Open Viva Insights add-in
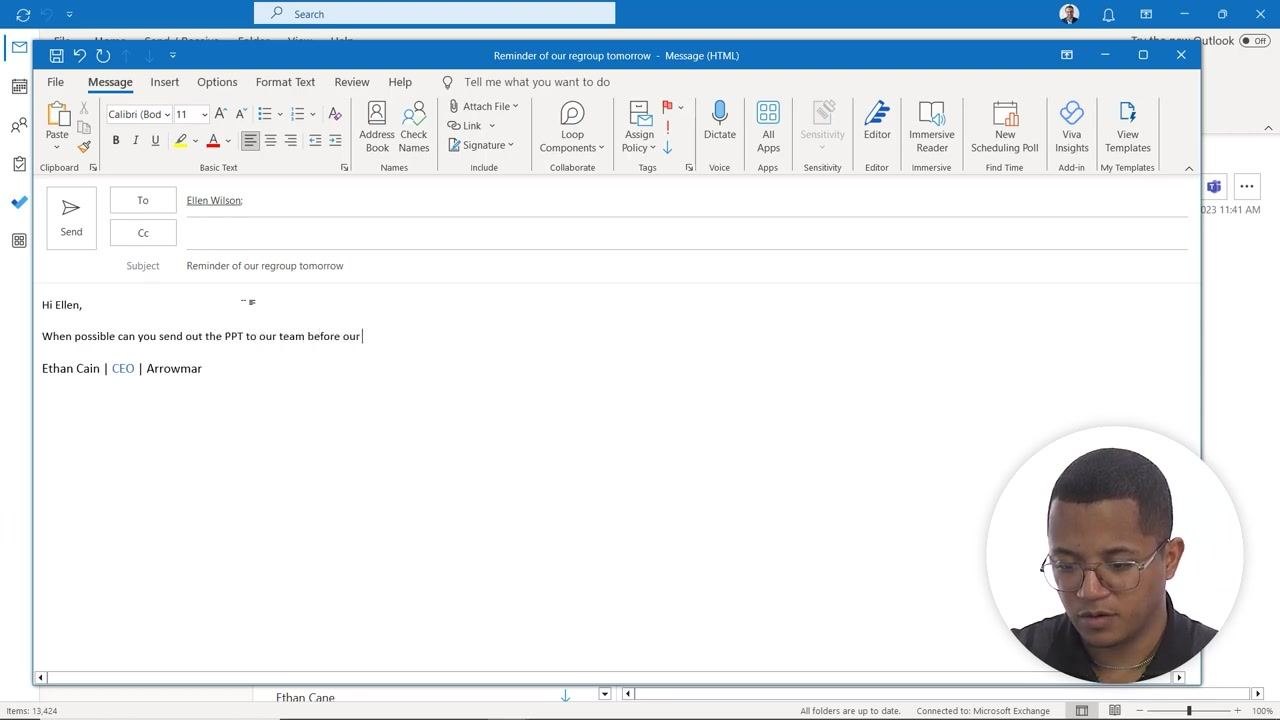Screen dimensions: 1280x720 [1071, 127]
